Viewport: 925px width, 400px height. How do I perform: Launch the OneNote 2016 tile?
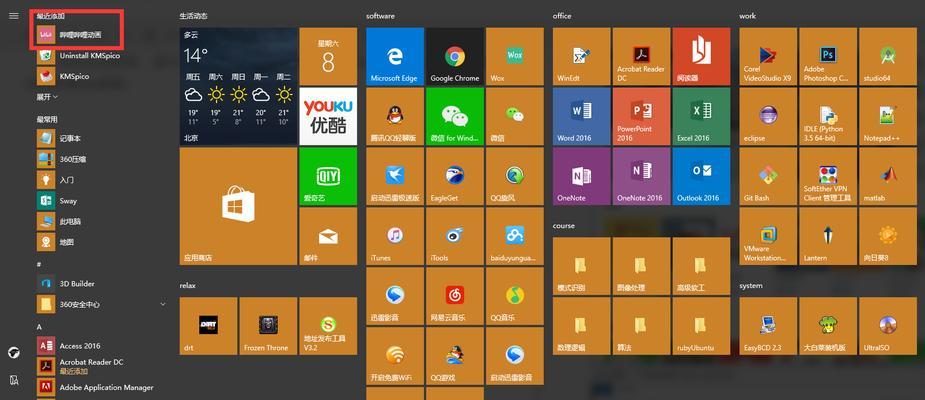[x=641, y=176]
